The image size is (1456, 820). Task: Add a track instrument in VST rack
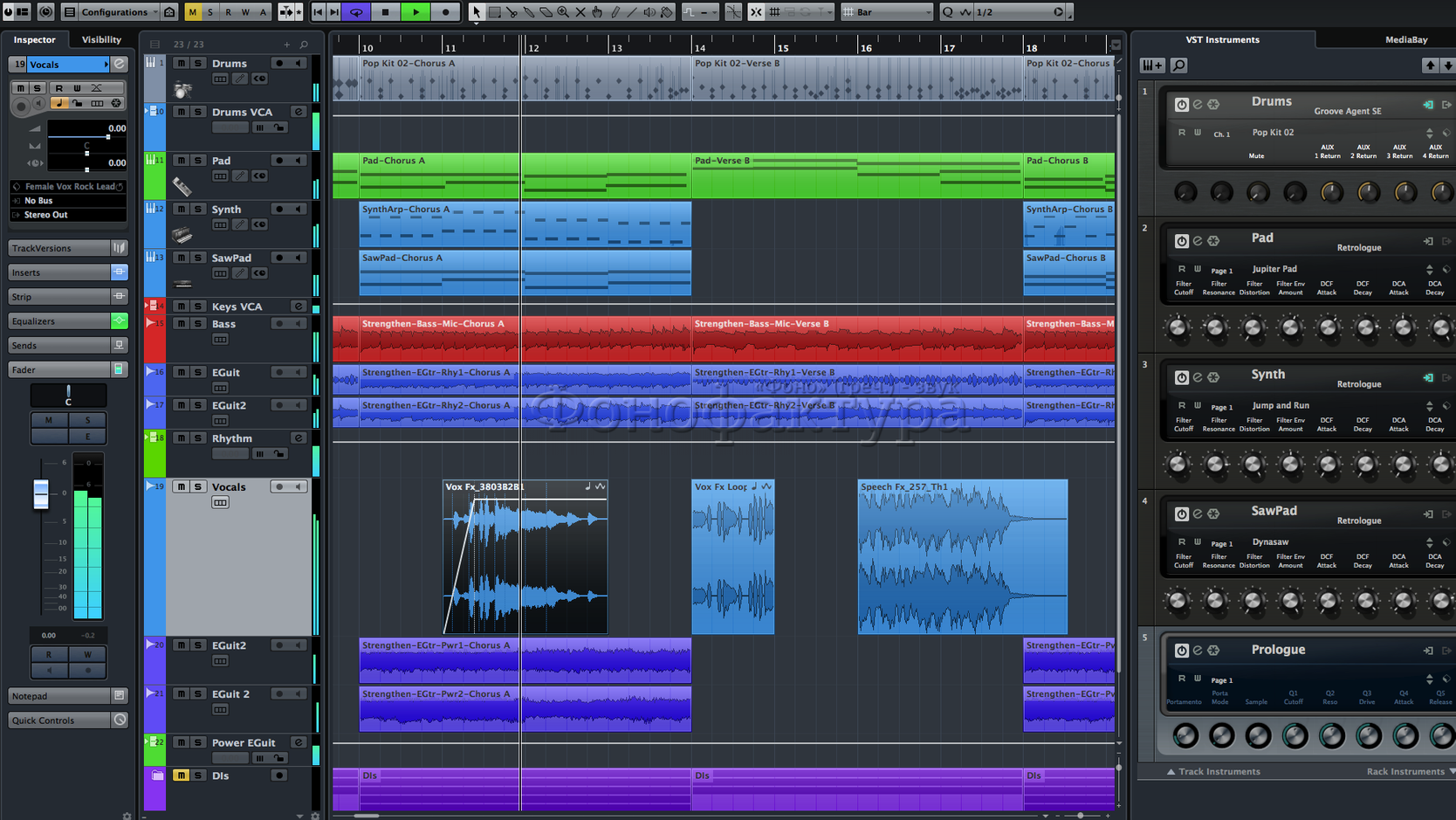pyautogui.click(x=1152, y=65)
